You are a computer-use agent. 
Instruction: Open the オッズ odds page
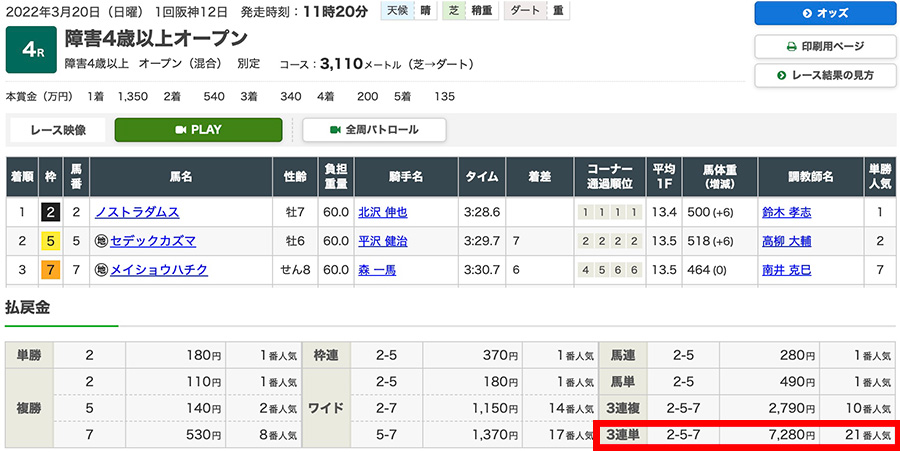[825, 14]
